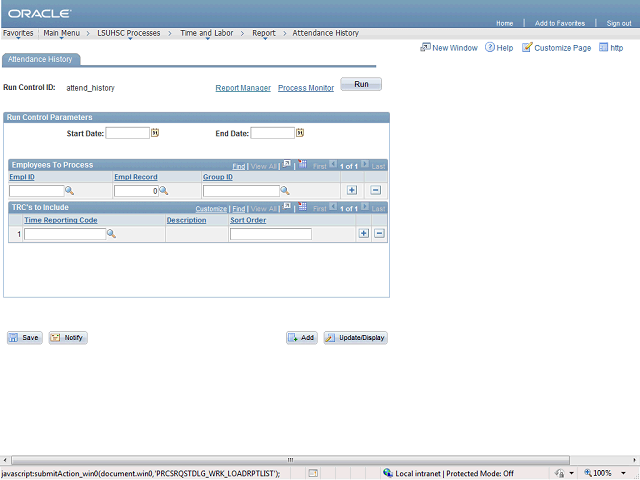Viewport: 640px width, 480px height.
Task: Add a row in Employees To Process
Action: click(x=352, y=190)
